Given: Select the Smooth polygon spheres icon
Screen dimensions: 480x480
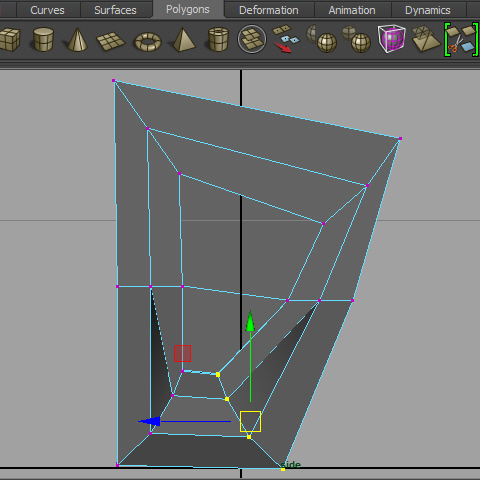Looking at the screenshot, I should 321,39.
